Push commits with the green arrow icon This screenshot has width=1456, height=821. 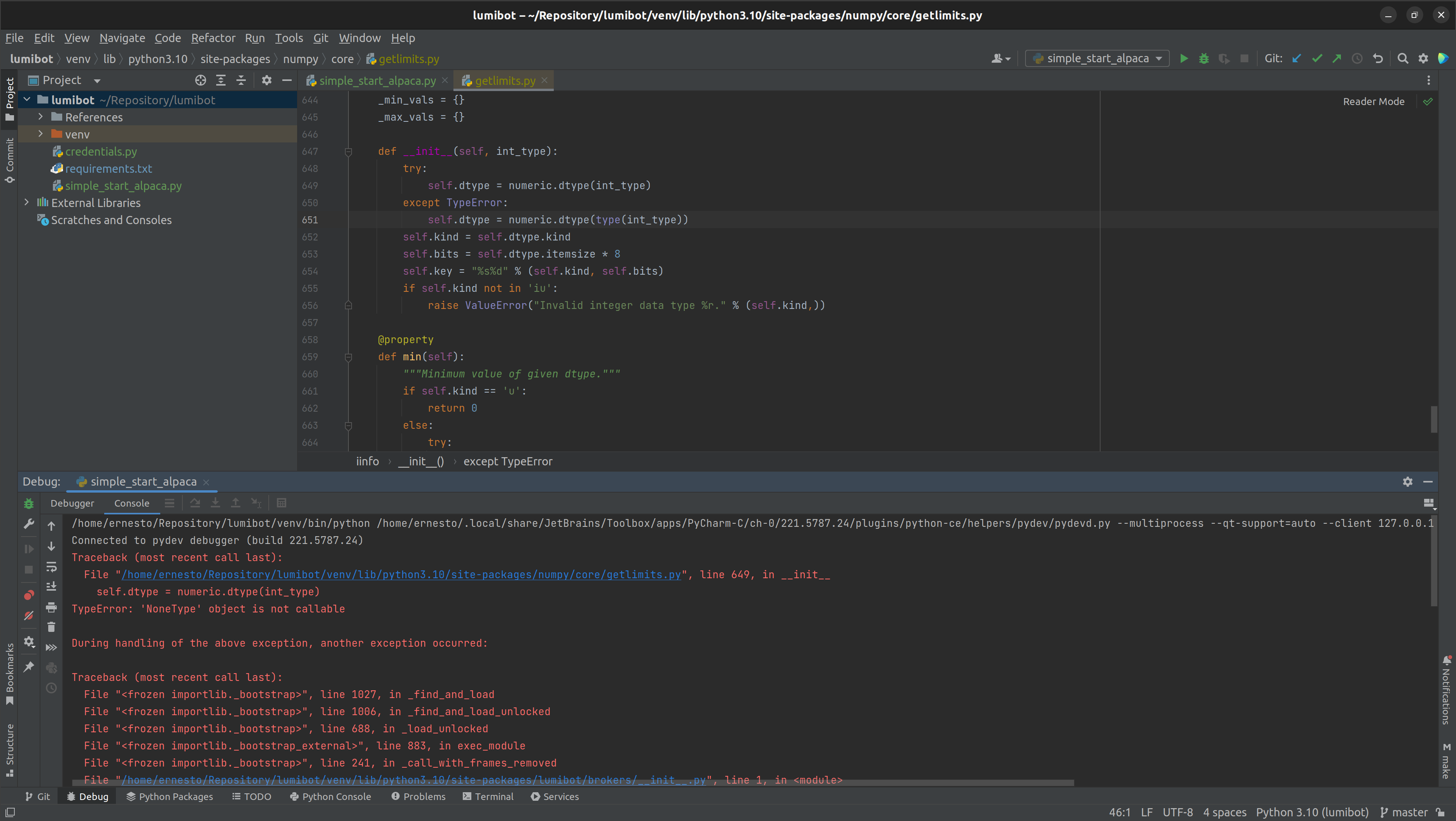[x=1337, y=58]
